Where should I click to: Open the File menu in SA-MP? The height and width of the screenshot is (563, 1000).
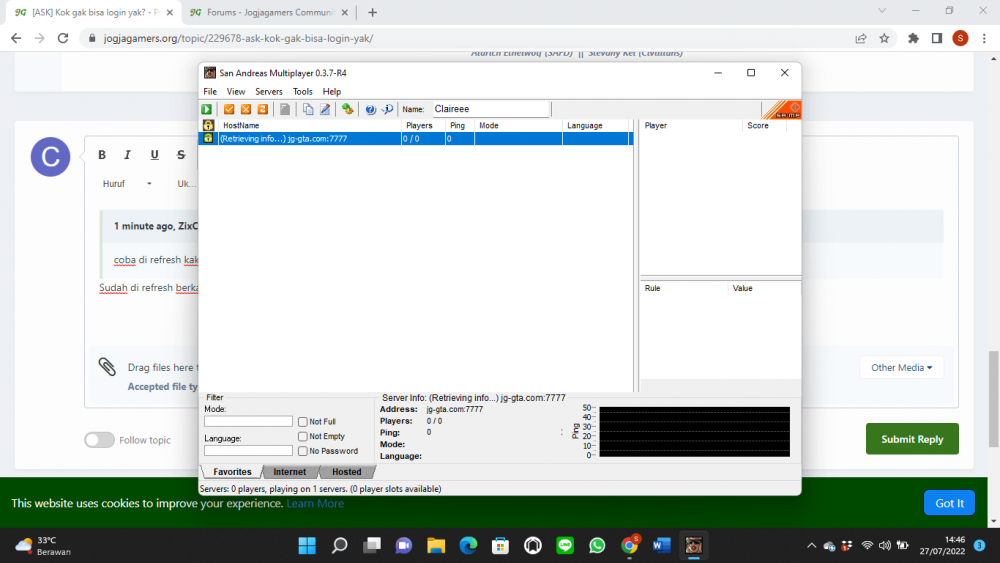point(210,92)
